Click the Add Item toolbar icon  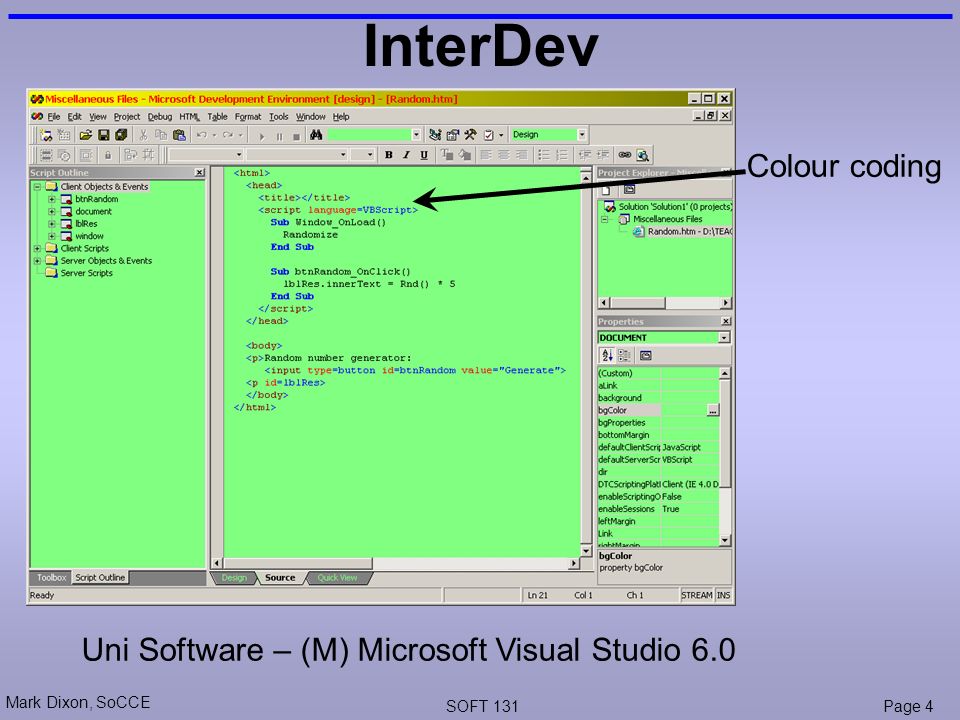(x=64, y=135)
